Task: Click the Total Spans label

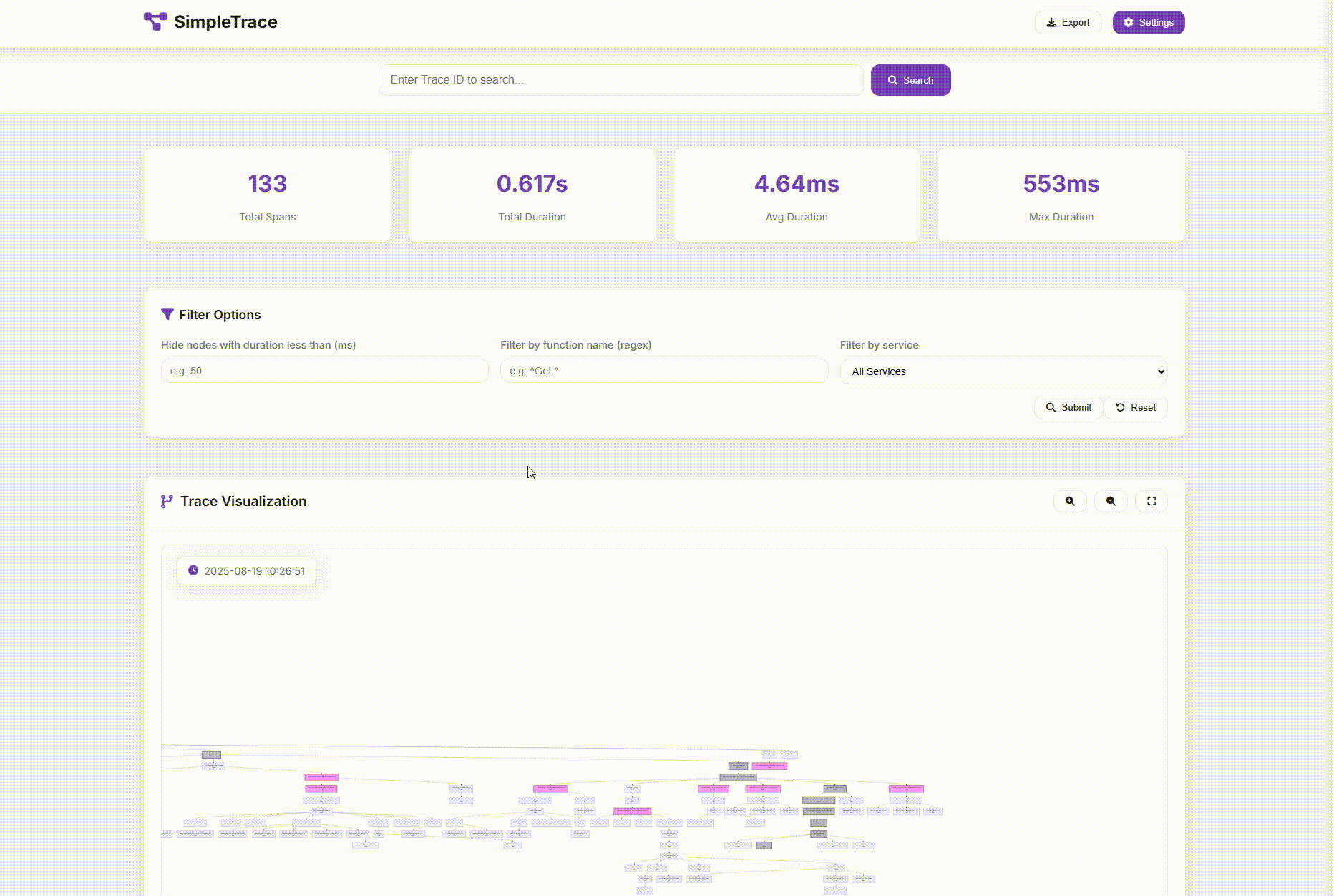Action: coord(267,217)
